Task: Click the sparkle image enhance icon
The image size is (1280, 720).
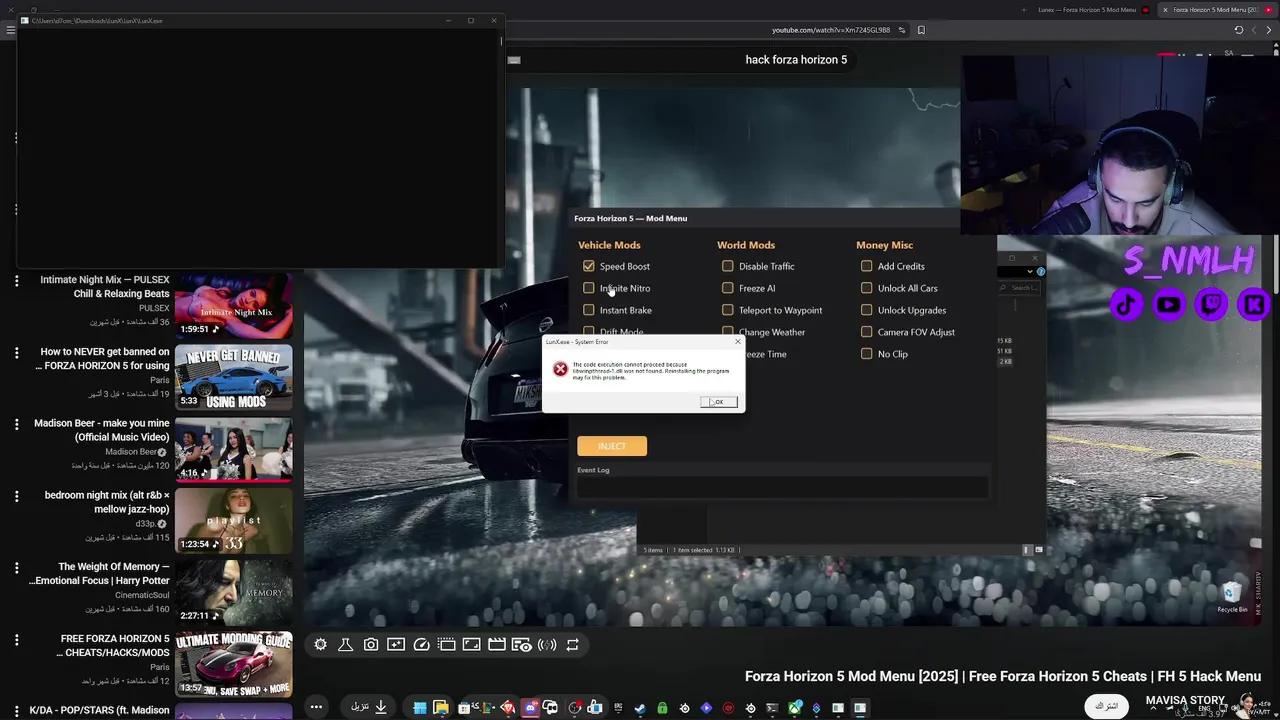Action: point(396,645)
